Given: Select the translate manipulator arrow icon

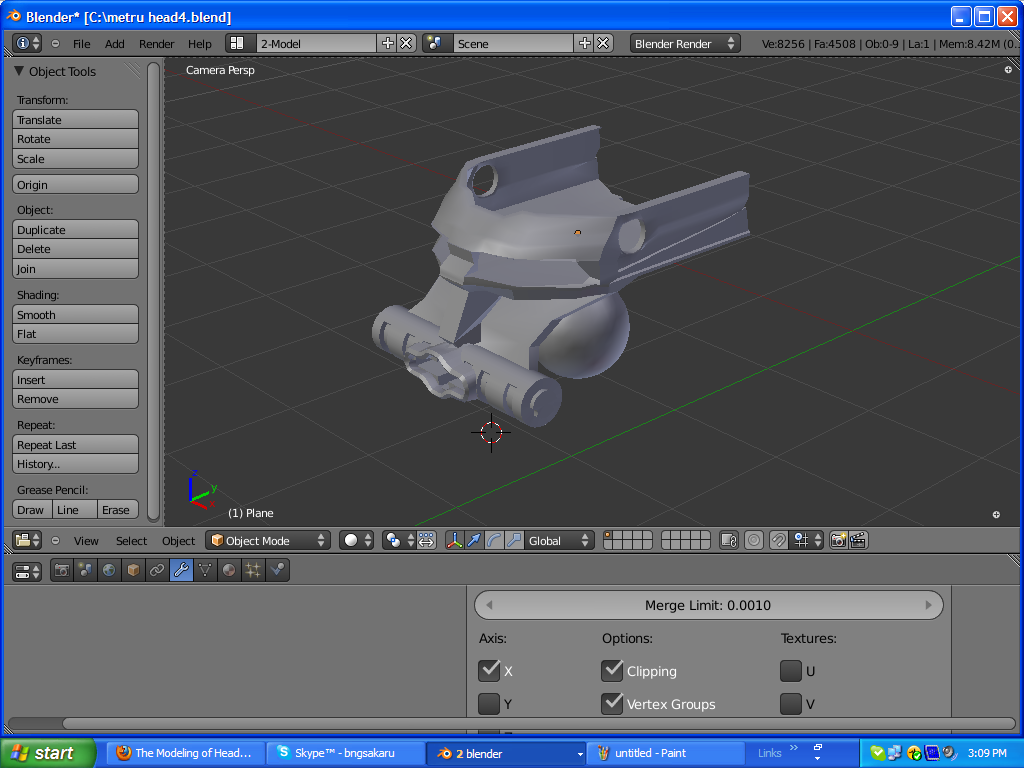Looking at the screenshot, I should [475, 540].
